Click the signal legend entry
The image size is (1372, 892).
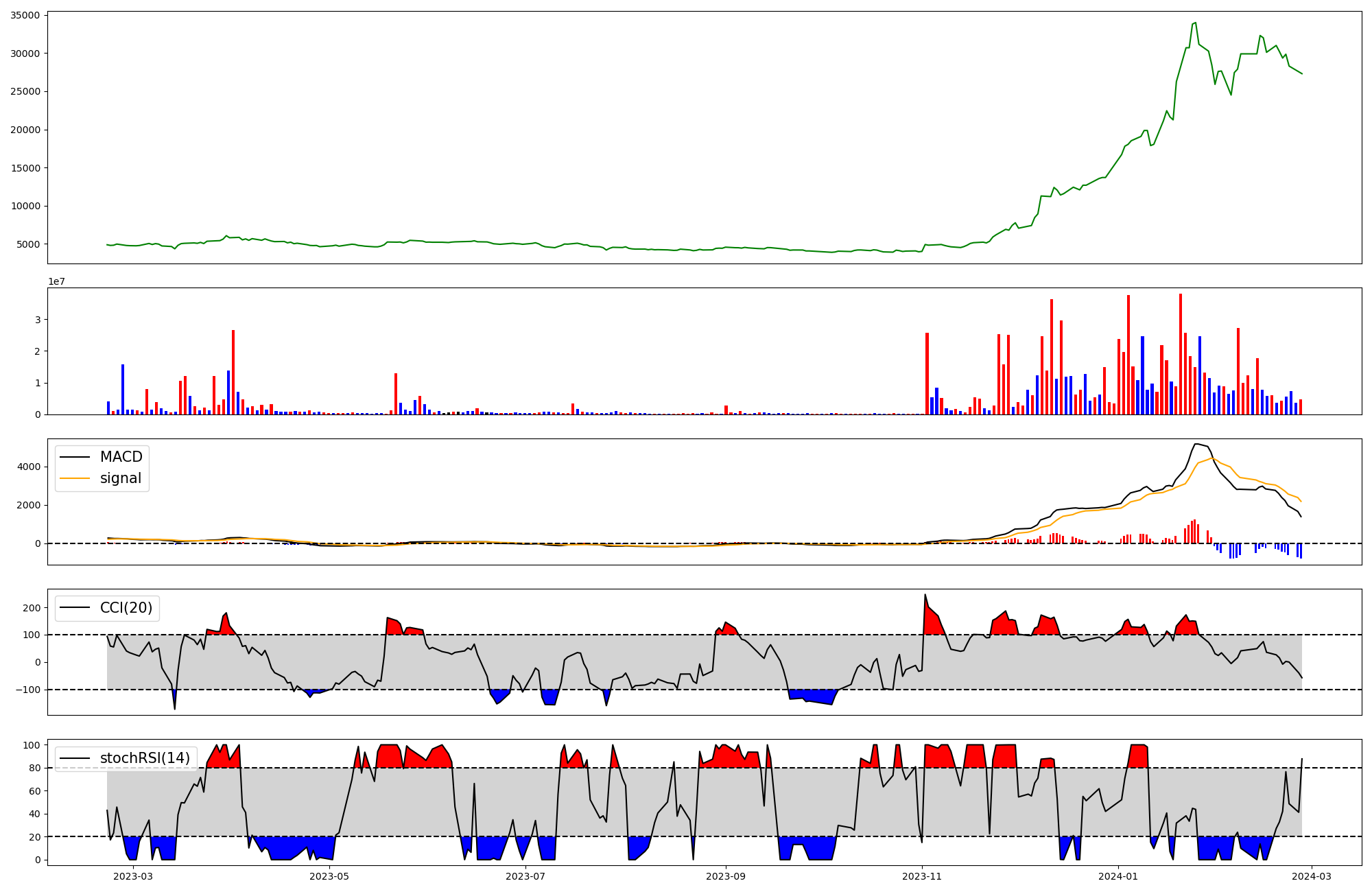pos(120,478)
